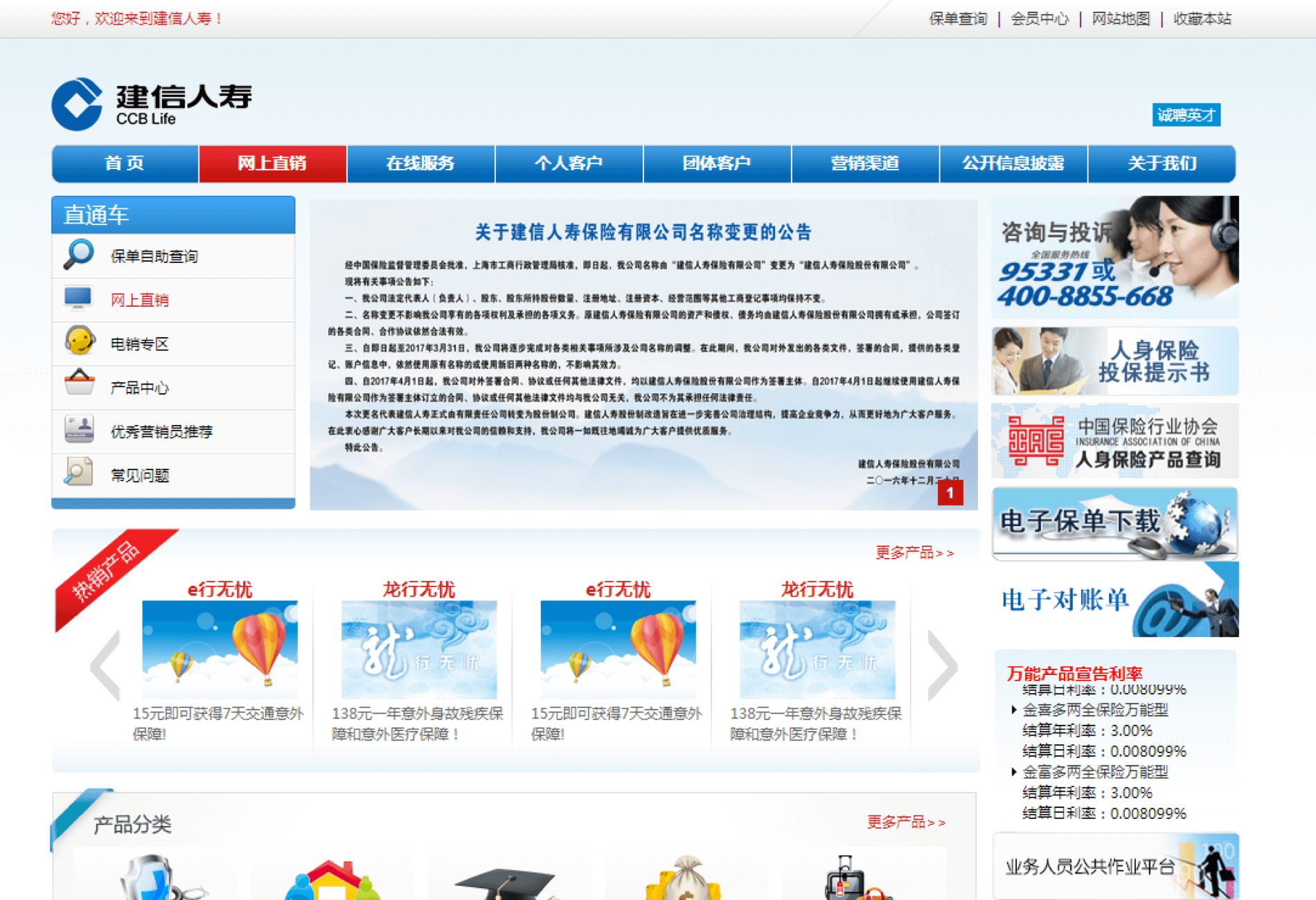Open the 在线服务 navigation tab
This screenshot has width=1316, height=900.
click(x=420, y=163)
